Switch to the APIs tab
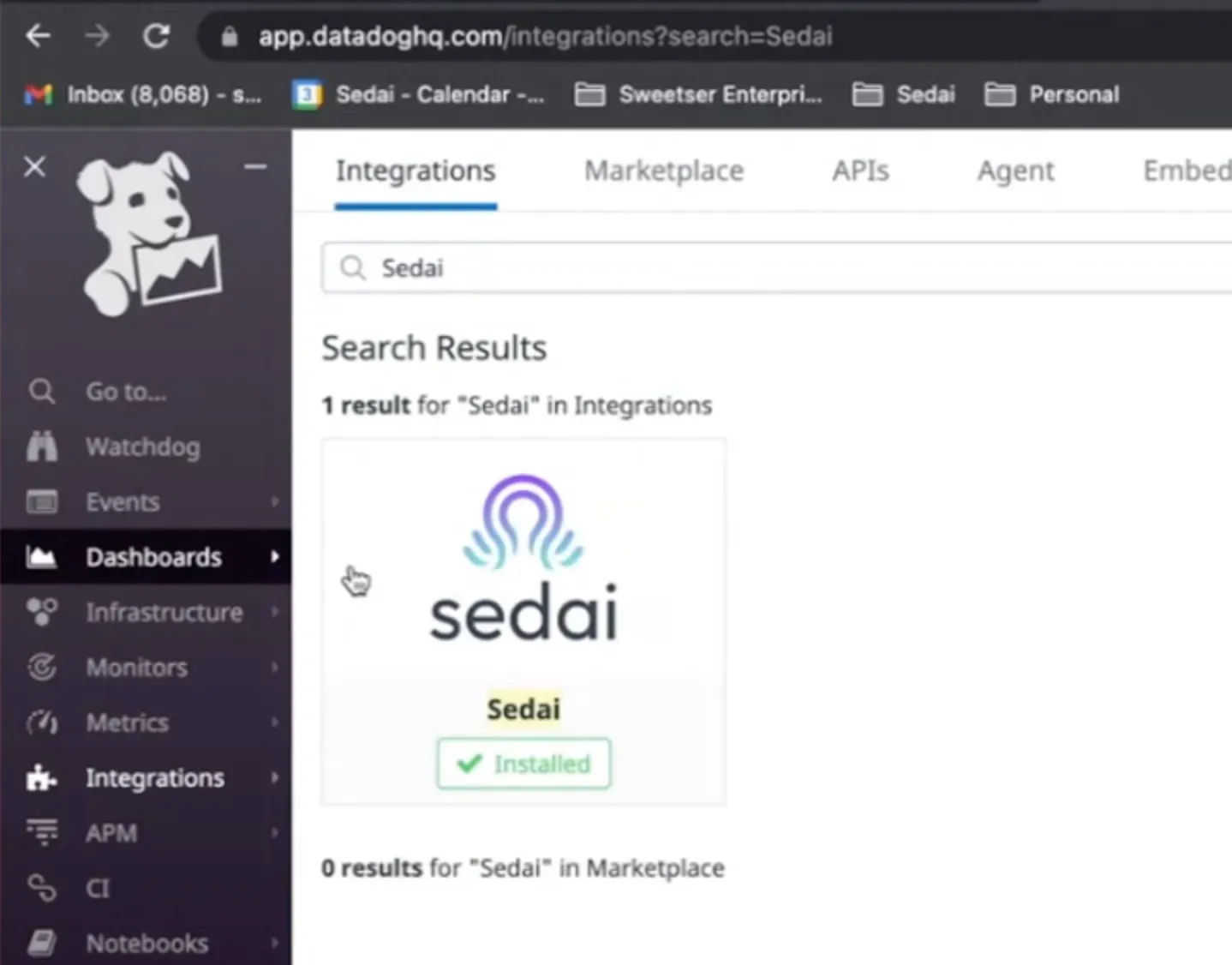 (x=860, y=171)
